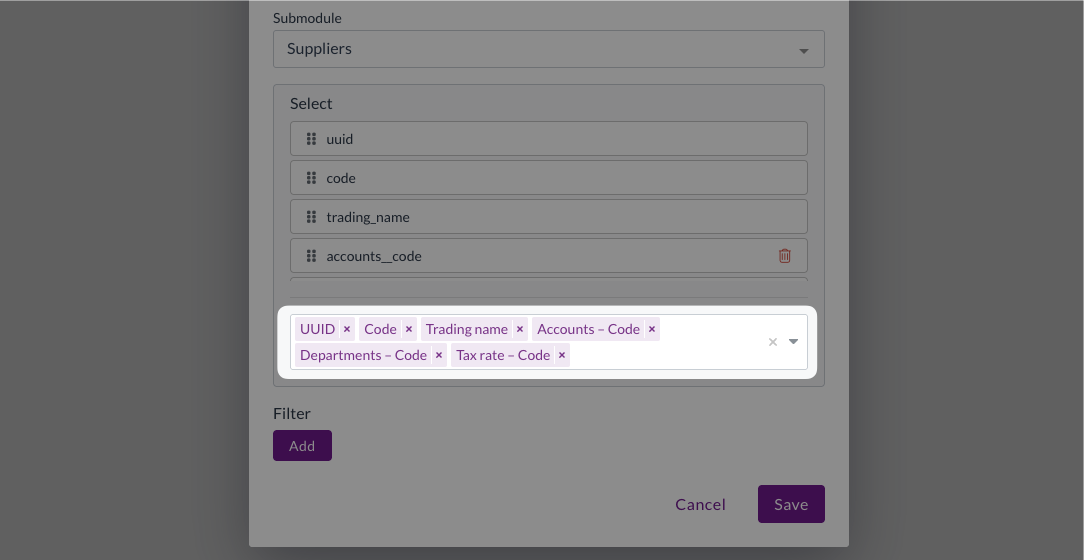Remove the UUID tag
The width and height of the screenshot is (1084, 560).
[347, 329]
